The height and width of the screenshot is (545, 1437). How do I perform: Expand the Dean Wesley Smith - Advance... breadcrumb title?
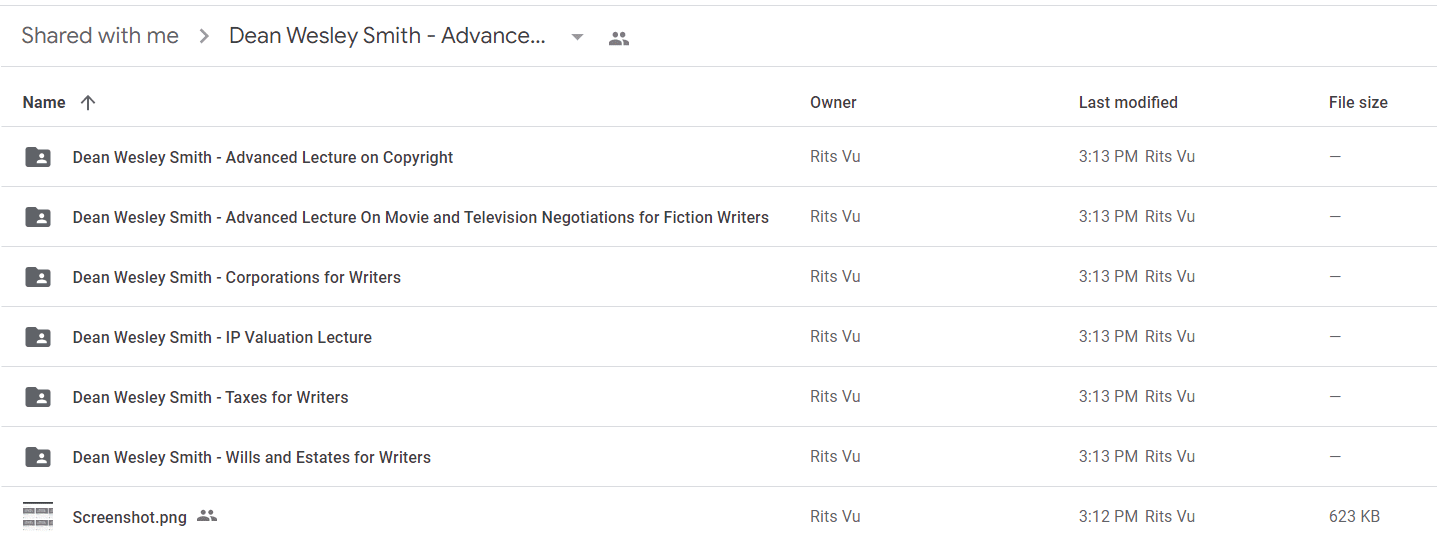pyautogui.click(x=387, y=36)
